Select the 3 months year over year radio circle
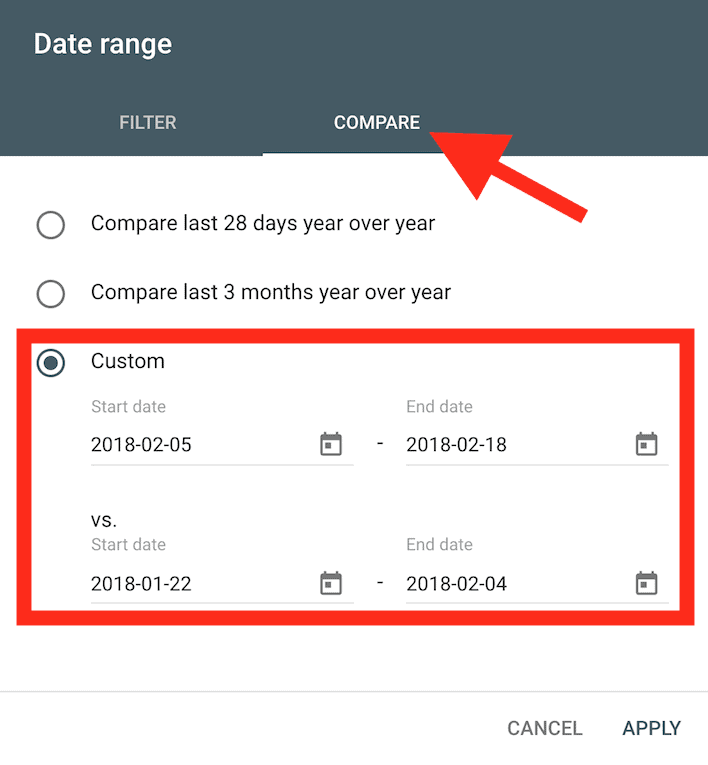Viewport: 708px width, 765px height. click(51, 294)
